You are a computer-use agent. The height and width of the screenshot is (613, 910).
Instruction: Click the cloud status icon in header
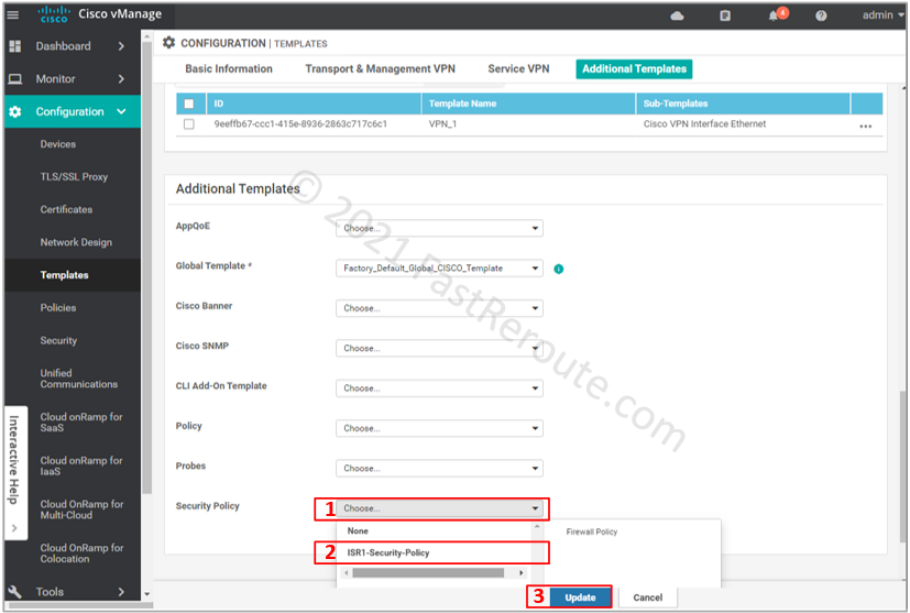click(676, 15)
